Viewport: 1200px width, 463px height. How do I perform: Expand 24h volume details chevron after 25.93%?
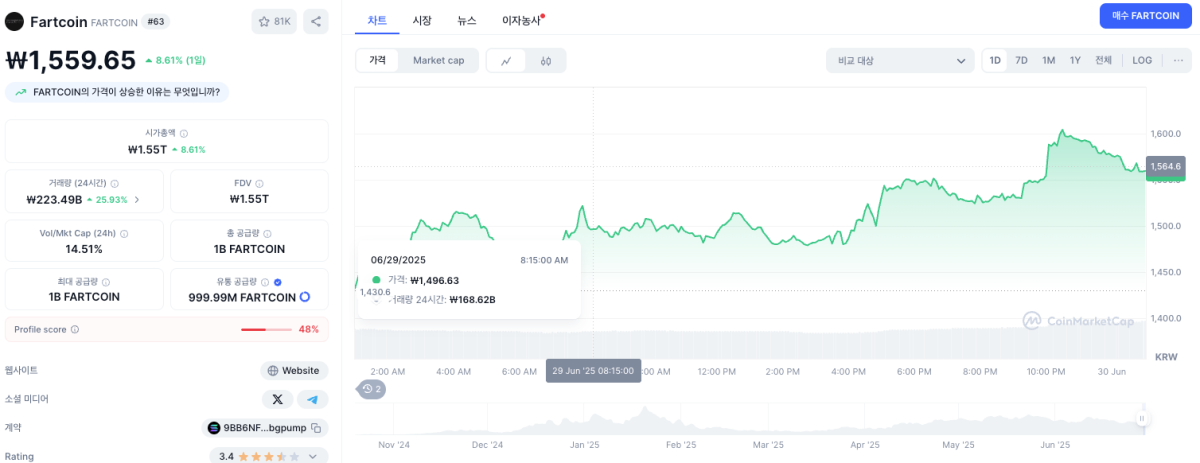pyautogui.click(x=136, y=199)
